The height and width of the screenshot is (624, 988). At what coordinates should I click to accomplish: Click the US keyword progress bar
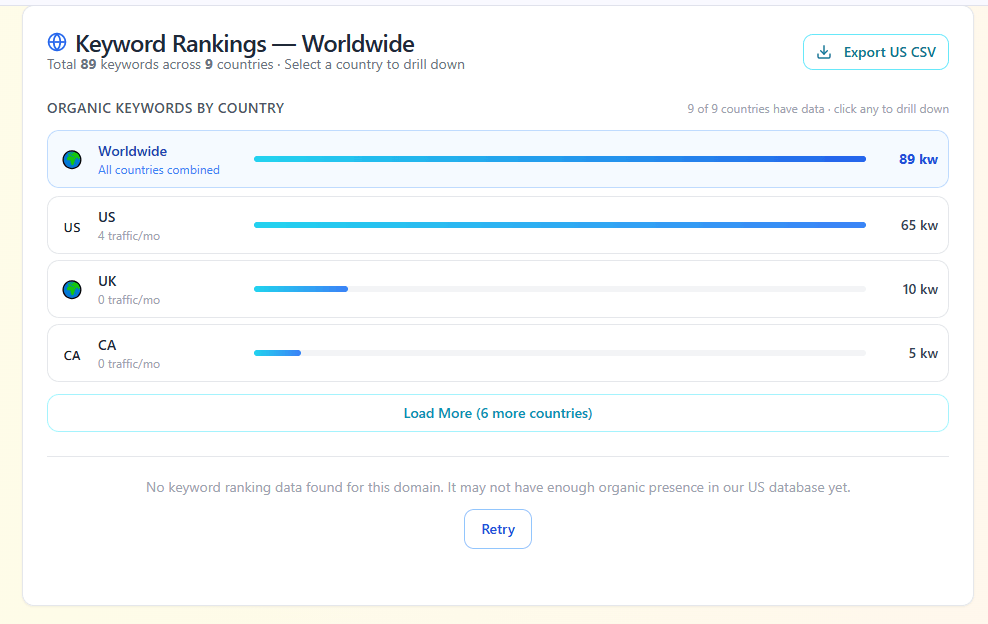point(560,224)
